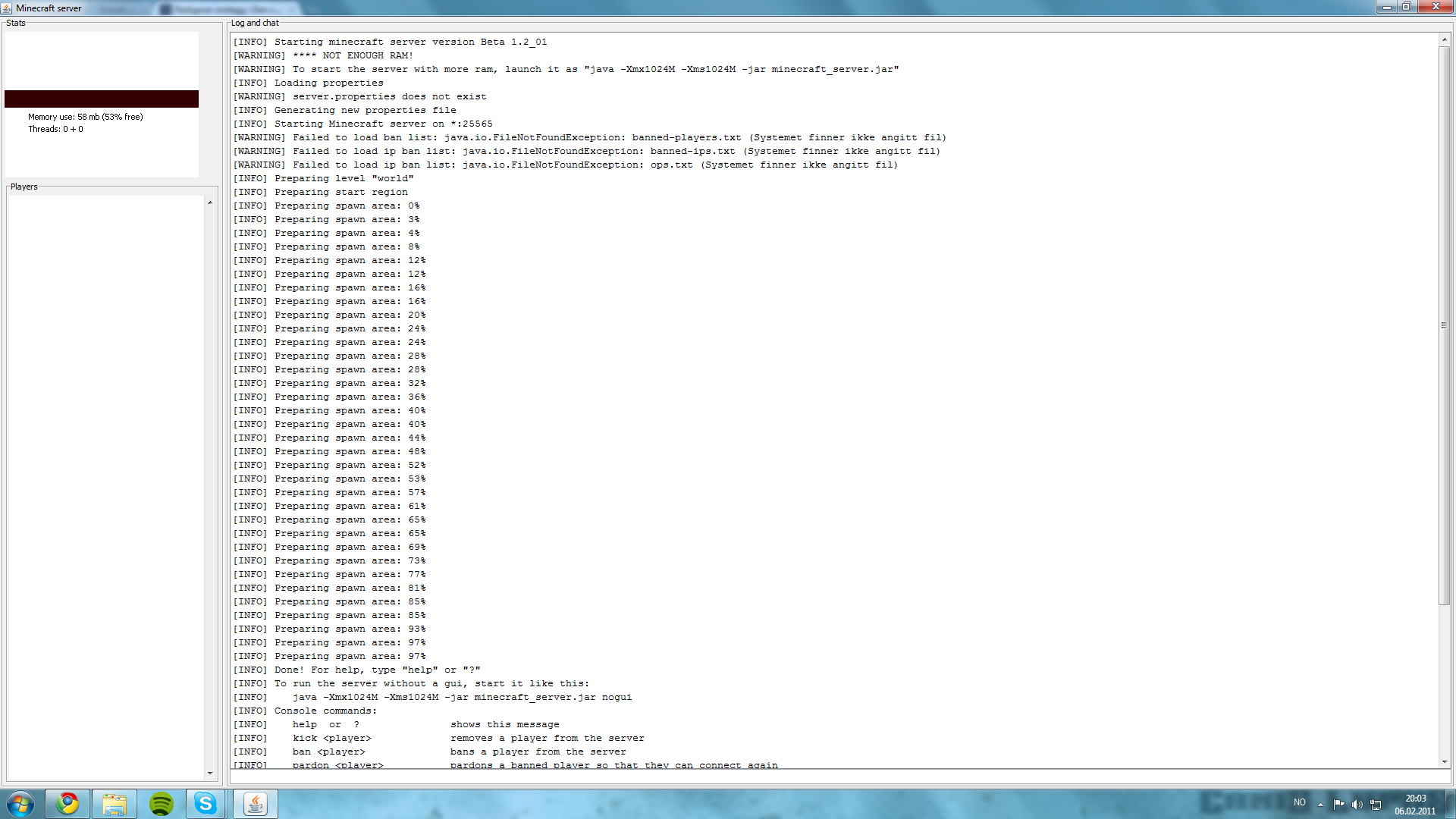Click the 'Preparing start region' line
1456x819 pixels.
321,192
